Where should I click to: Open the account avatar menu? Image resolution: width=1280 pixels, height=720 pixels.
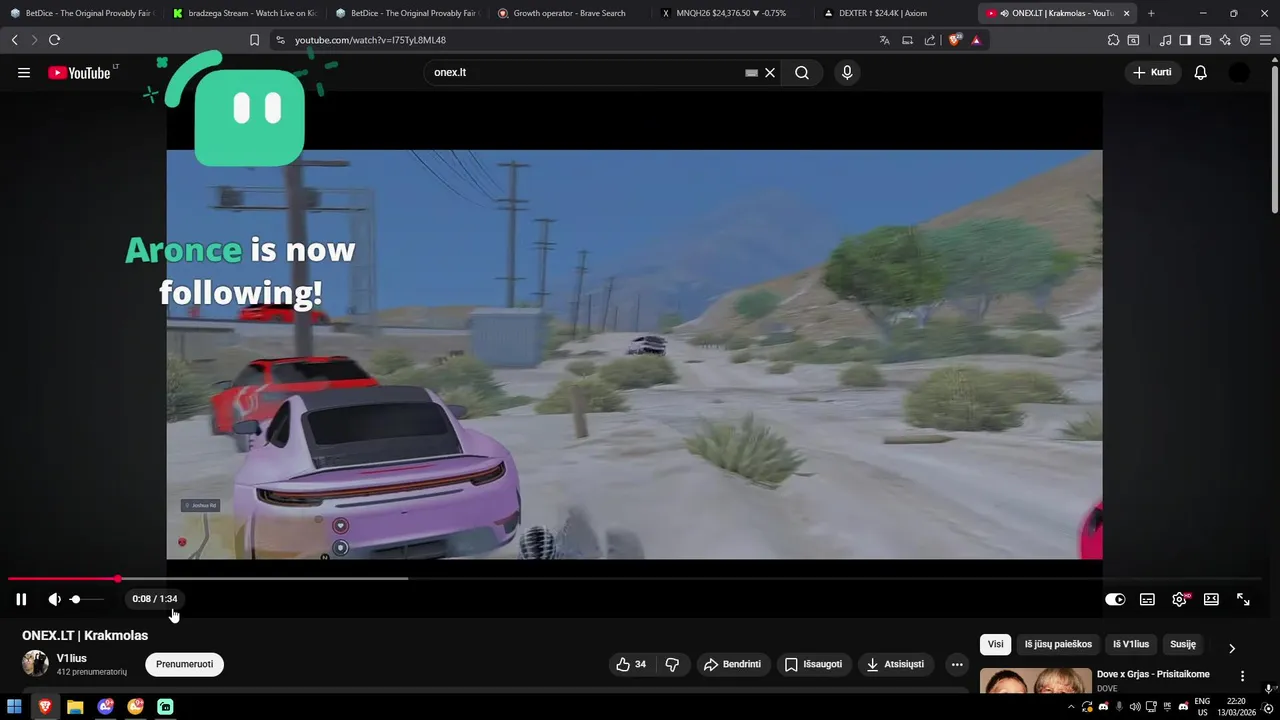point(1239,73)
